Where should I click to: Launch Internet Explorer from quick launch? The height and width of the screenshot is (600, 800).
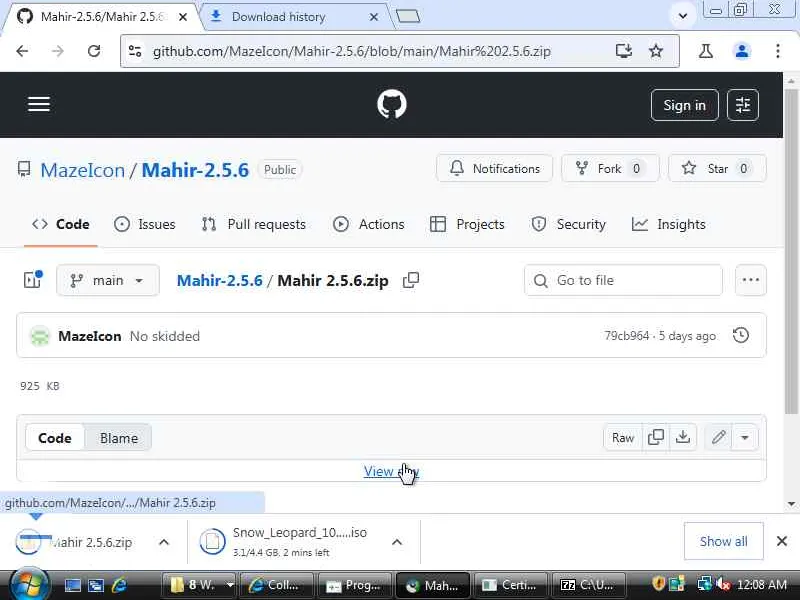coord(119,585)
